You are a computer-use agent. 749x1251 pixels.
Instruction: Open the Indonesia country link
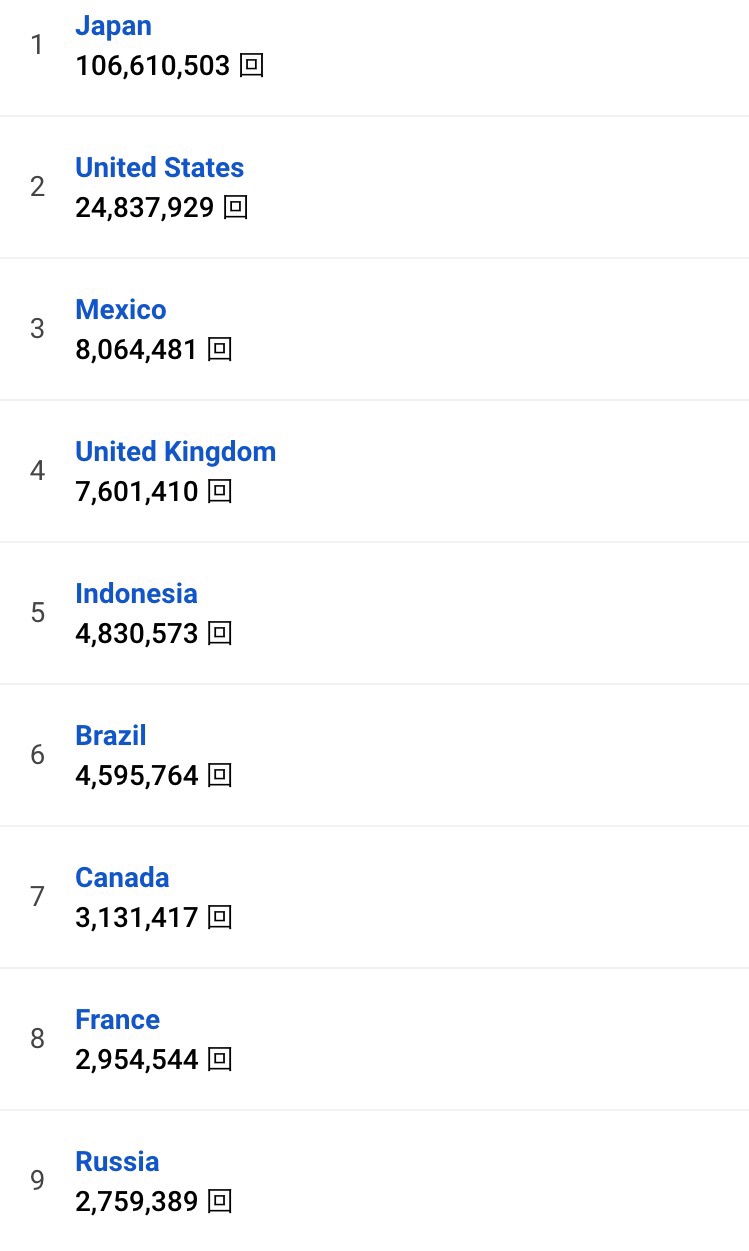(x=136, y=593)
